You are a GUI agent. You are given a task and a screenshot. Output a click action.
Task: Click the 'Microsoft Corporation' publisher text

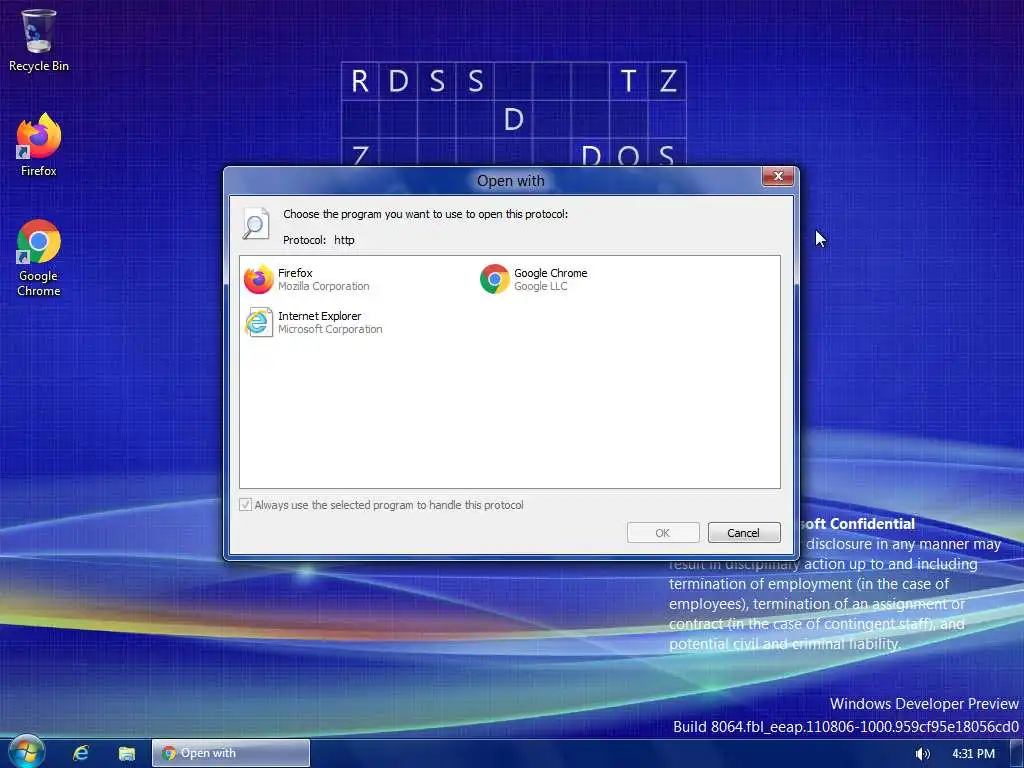[330, 329]
